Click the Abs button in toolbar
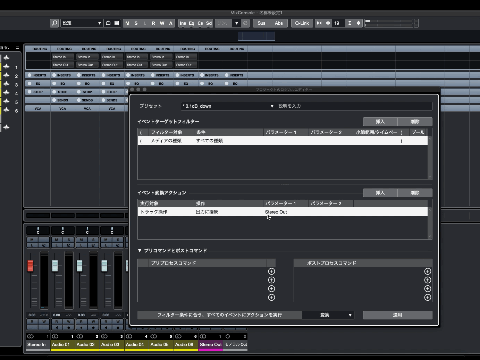 pyautogui.click(x=279, y=23)
